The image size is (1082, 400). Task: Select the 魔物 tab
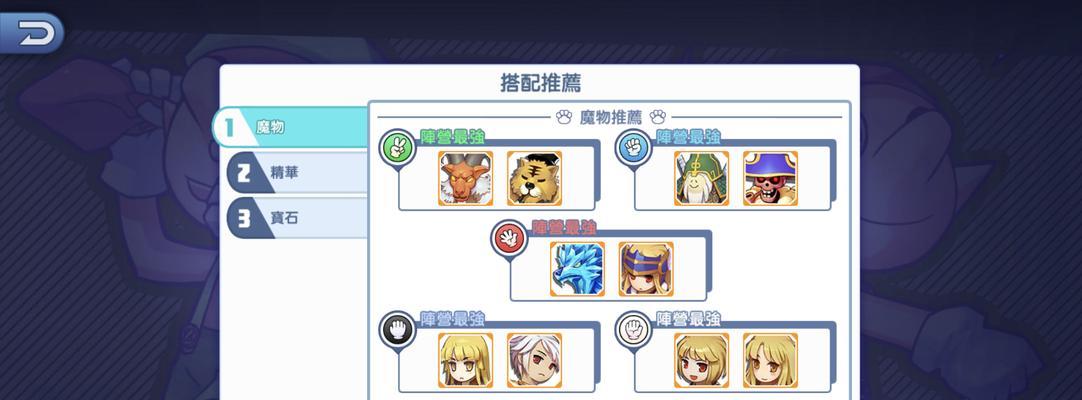tap(290, 128)
